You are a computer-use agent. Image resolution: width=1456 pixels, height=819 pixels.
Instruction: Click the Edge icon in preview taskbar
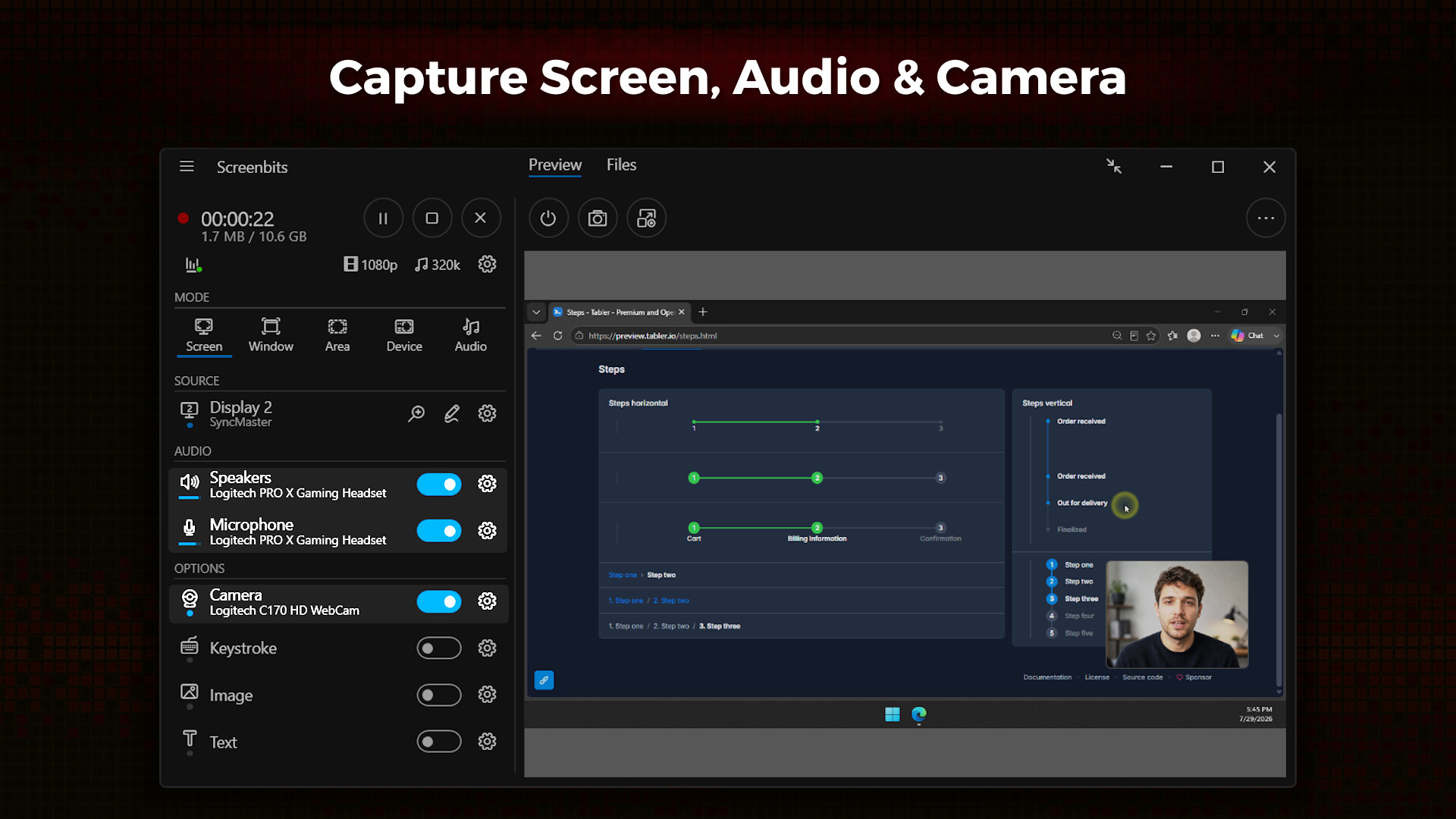pyautogui.click(x=919, y=714)
